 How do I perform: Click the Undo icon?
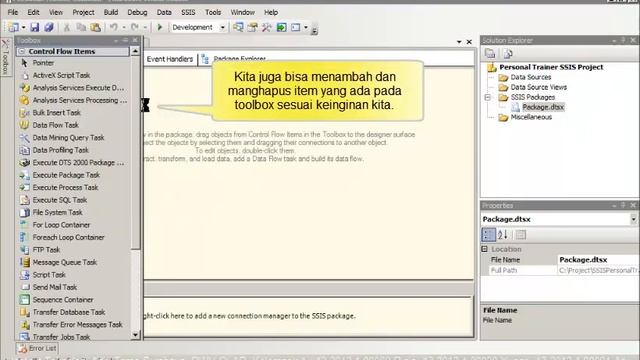113,27
